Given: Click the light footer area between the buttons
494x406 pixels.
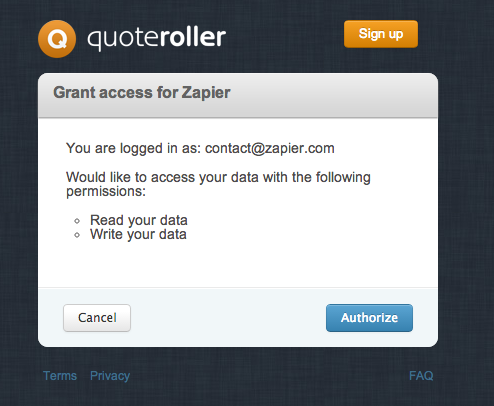Looking at the screenshot, I should point(228,318).
